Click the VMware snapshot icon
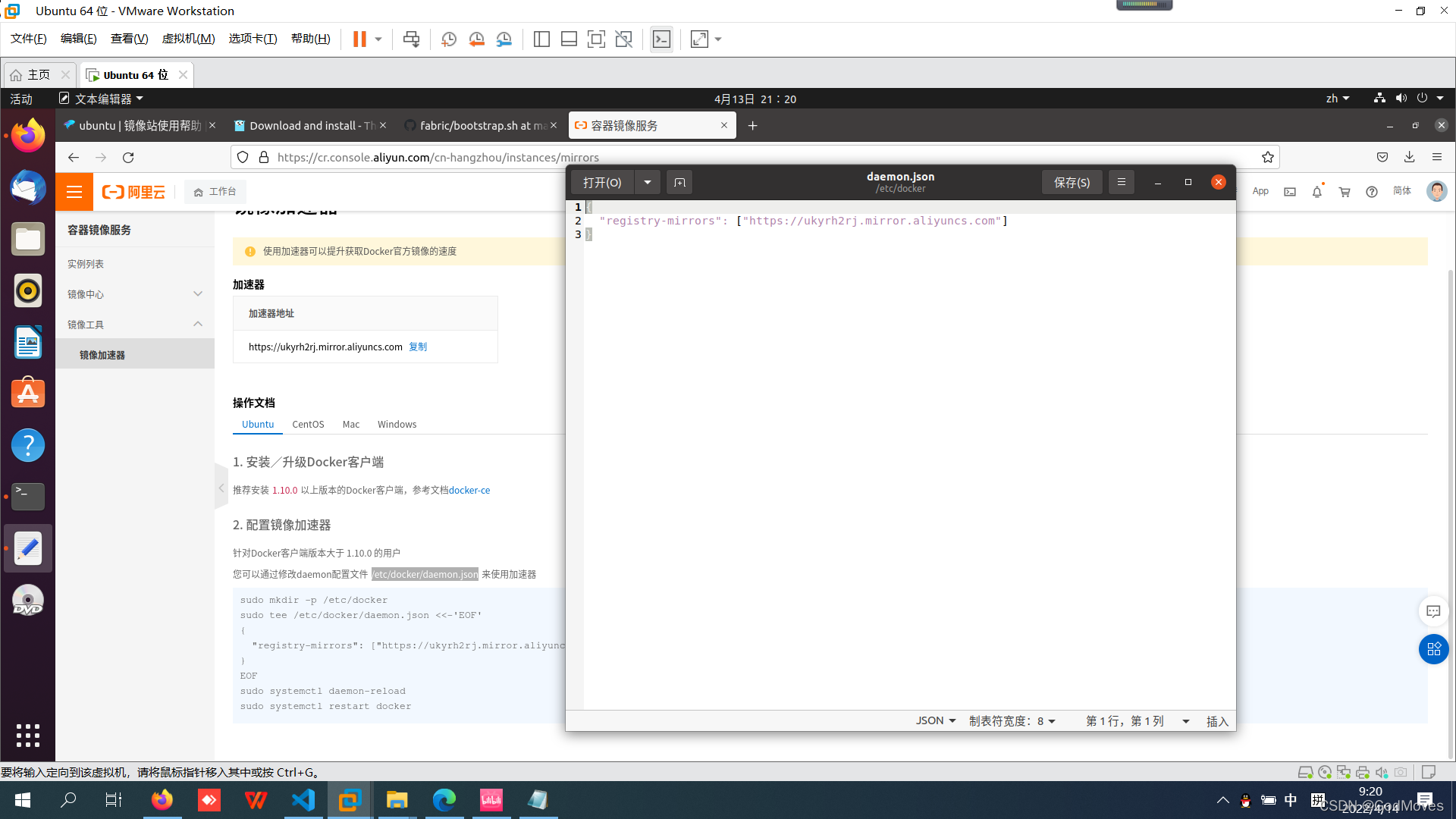1456x819 pixels. pyautogui.click(x=449, y=39)
